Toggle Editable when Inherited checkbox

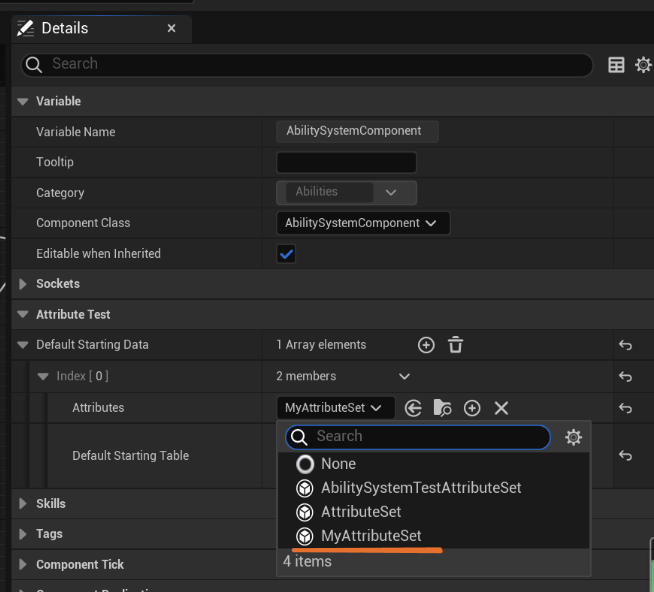click(287, 254)
